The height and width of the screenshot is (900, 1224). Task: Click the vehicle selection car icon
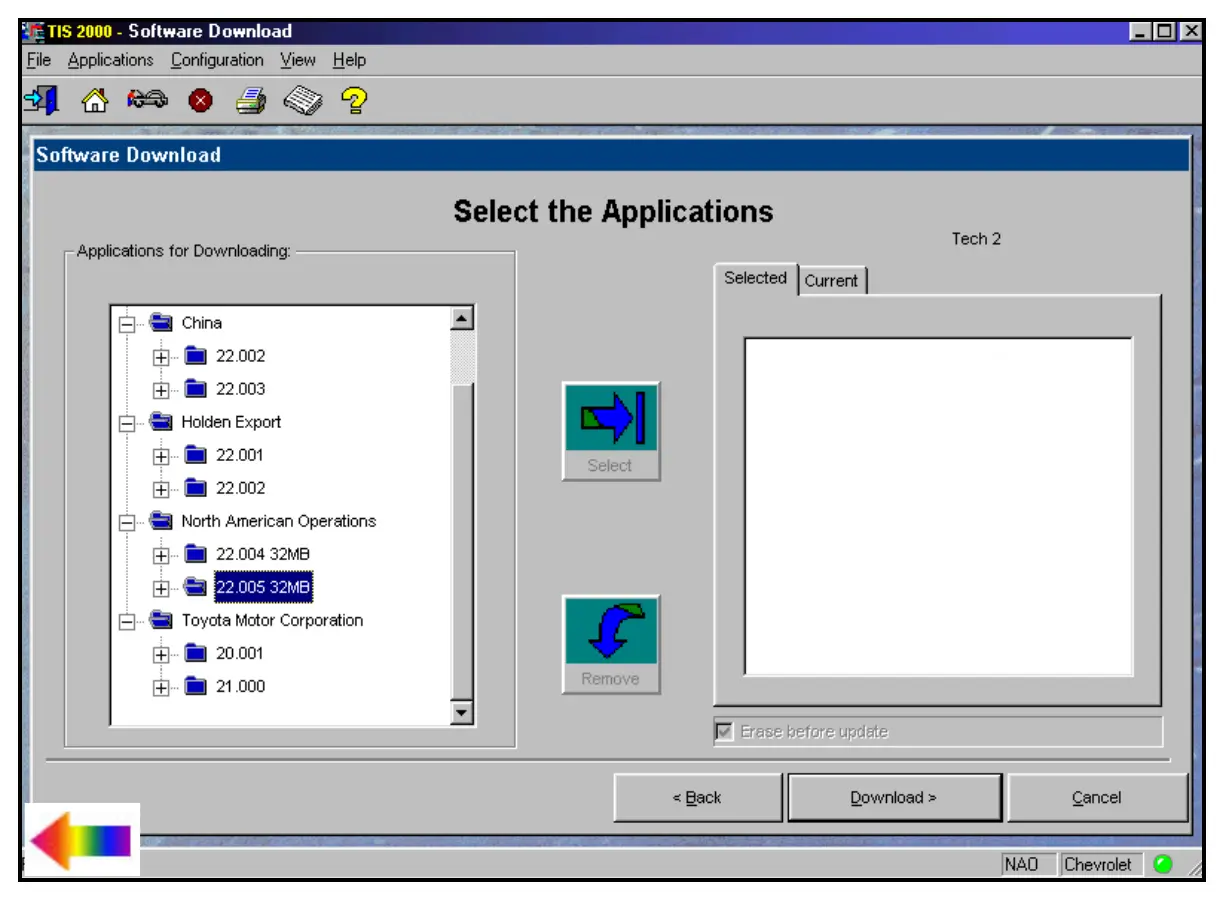pos(148,100)
